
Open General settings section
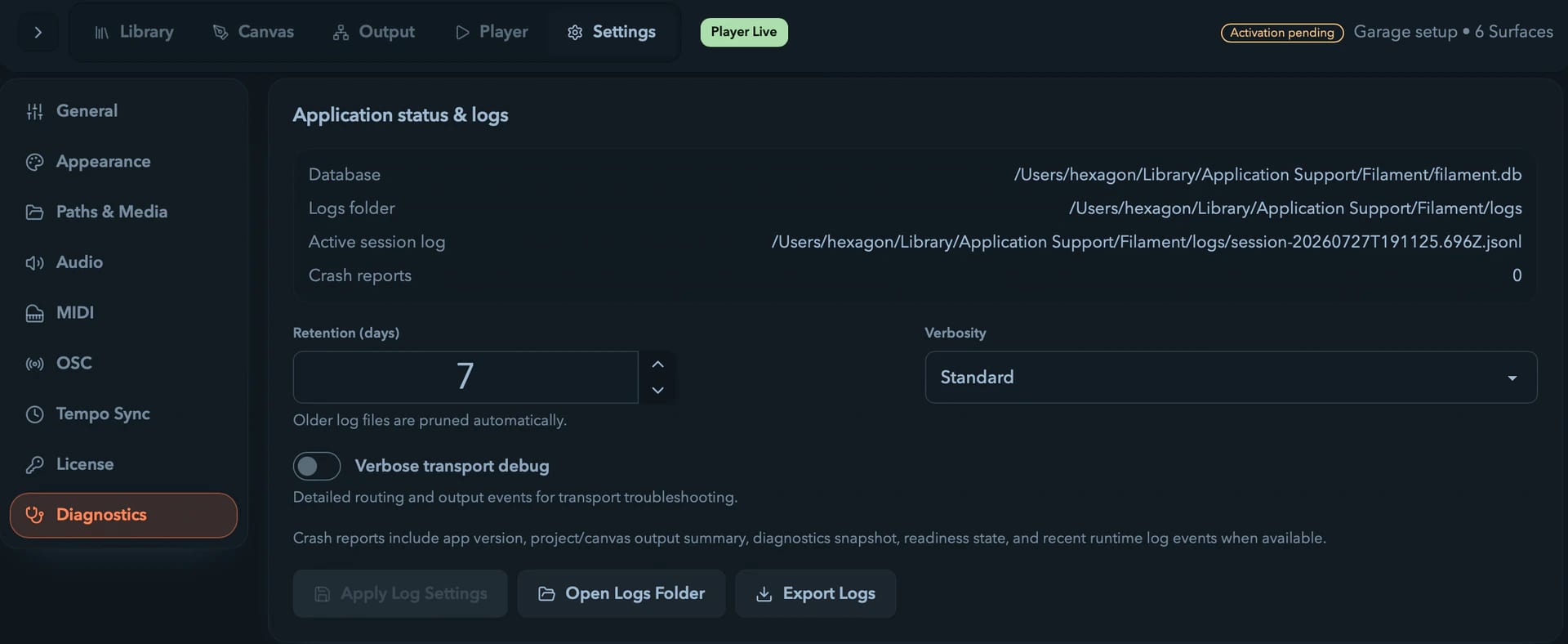pos(123,111)
